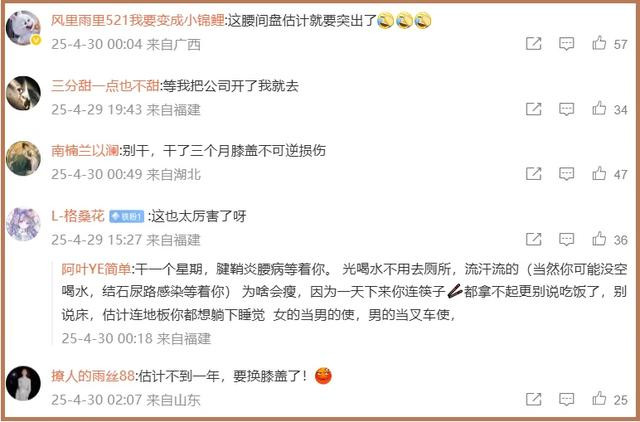
Task: Like the comment with 47 likes
Action: point(599,173)
